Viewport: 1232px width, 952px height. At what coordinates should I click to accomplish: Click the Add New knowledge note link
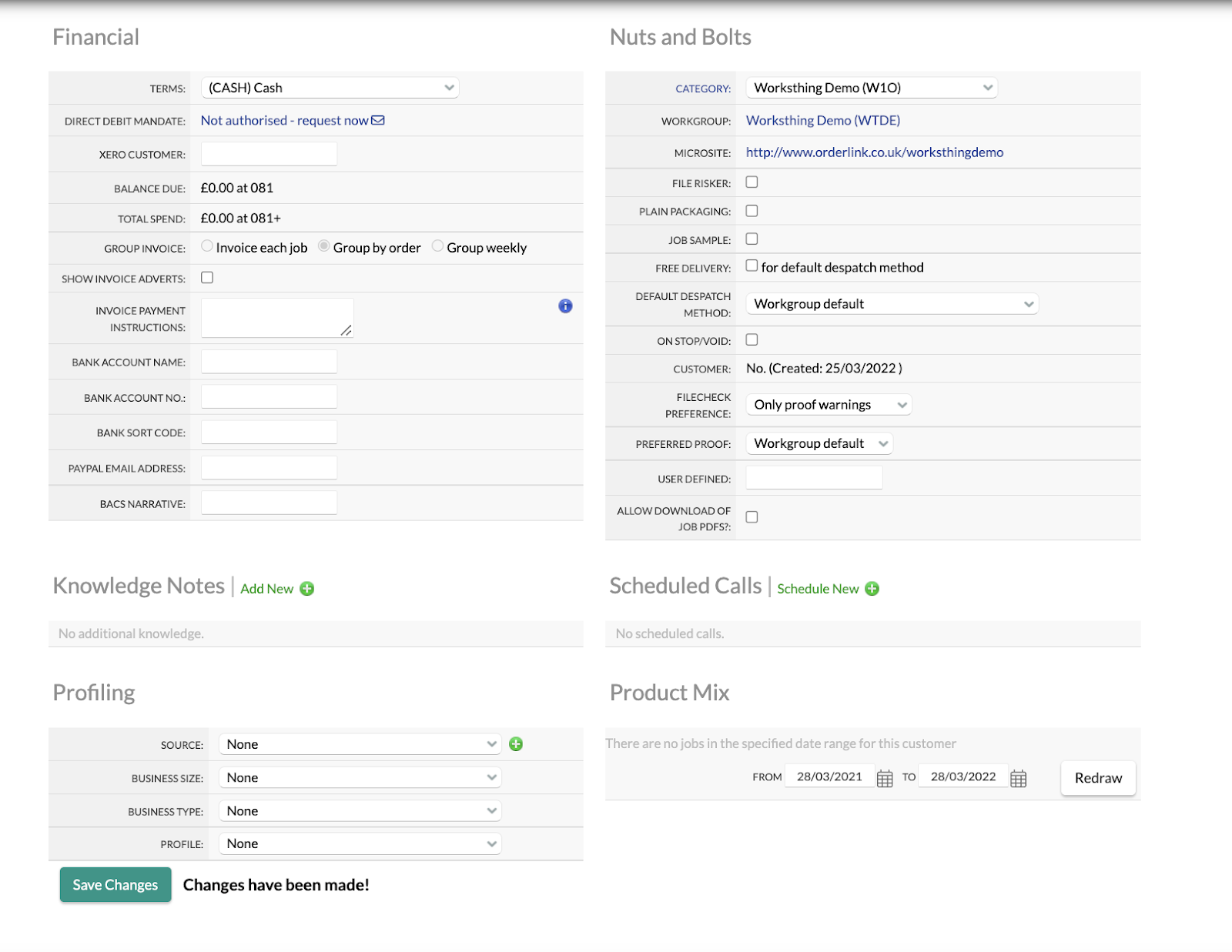coord(267,589)
